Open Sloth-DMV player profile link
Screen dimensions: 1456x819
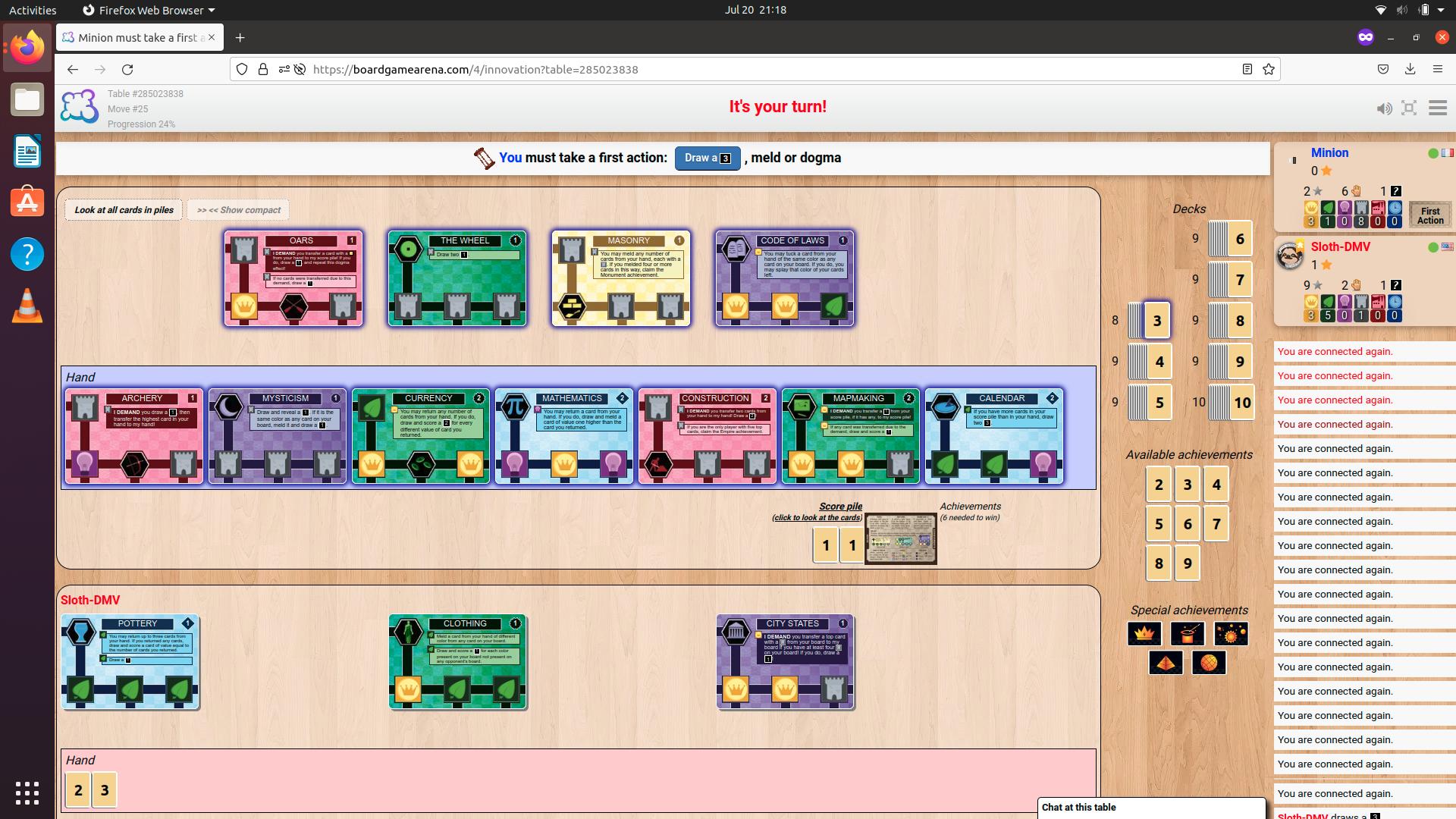coord(1340,246)
